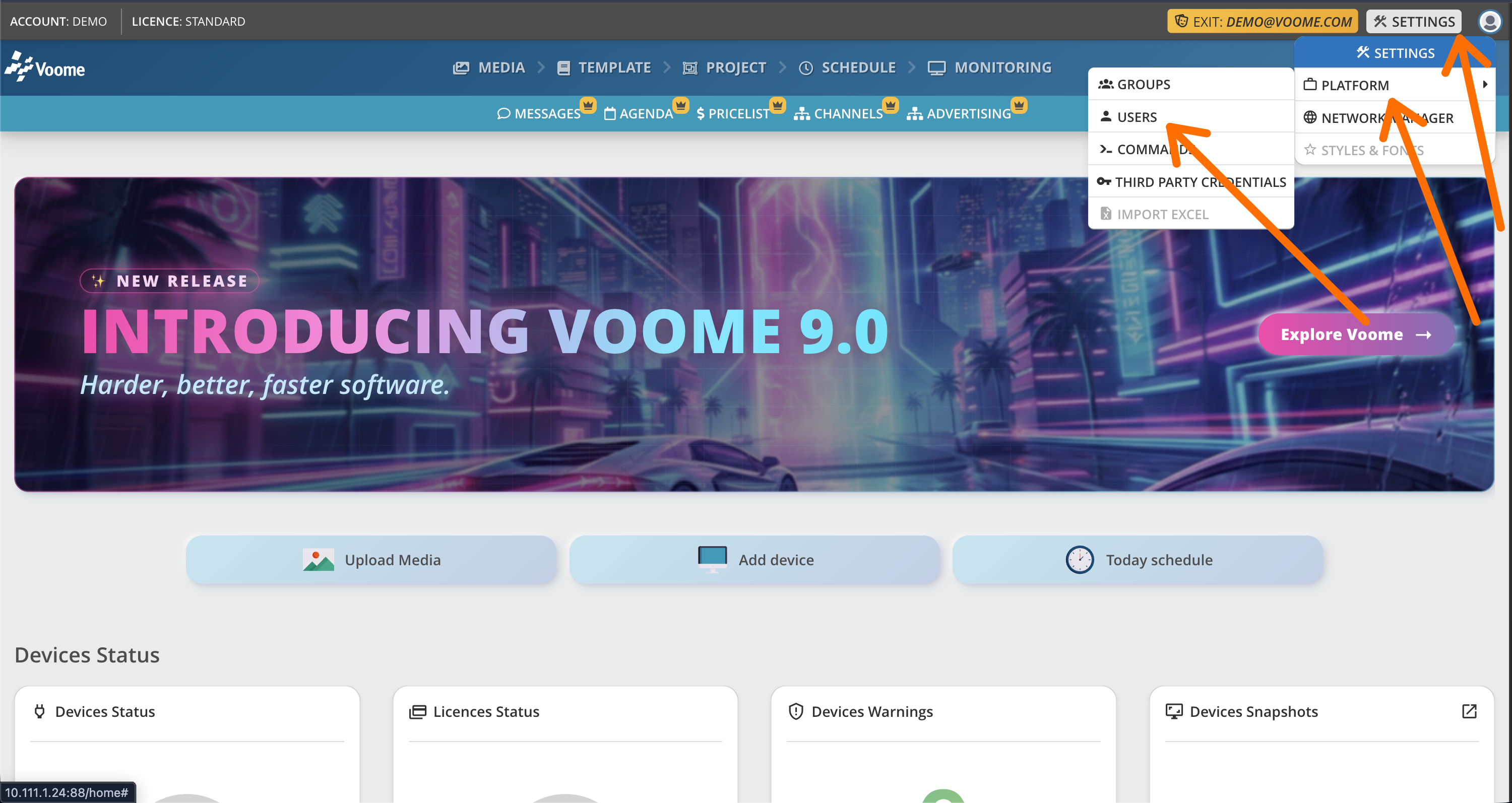Select Groups from the Platform submenu

(1190, 84)
